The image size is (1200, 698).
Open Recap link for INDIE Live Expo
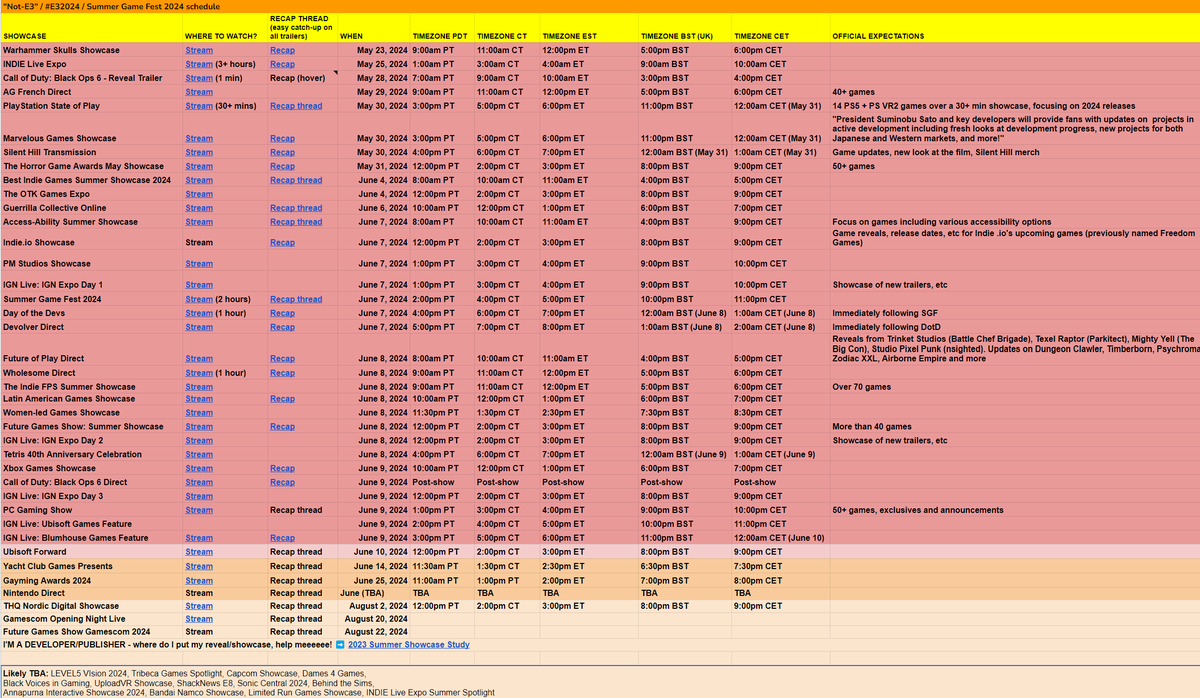(x=282, y=63)
